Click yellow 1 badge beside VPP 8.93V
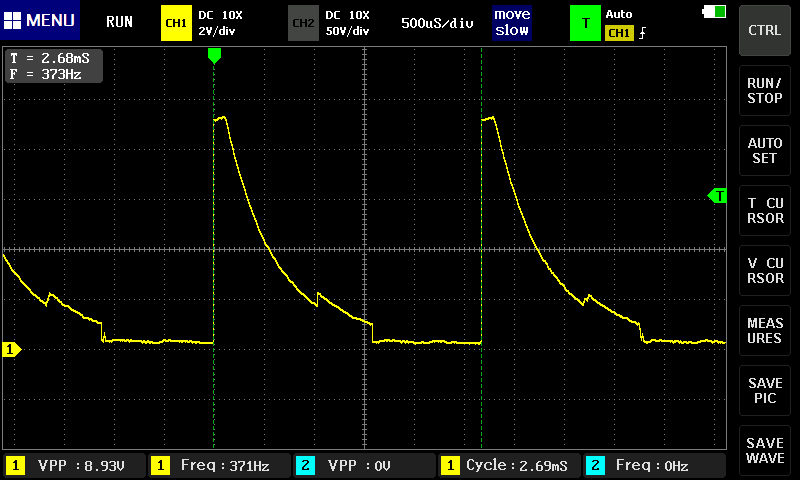The image size is (800, 480). point(15,466)
